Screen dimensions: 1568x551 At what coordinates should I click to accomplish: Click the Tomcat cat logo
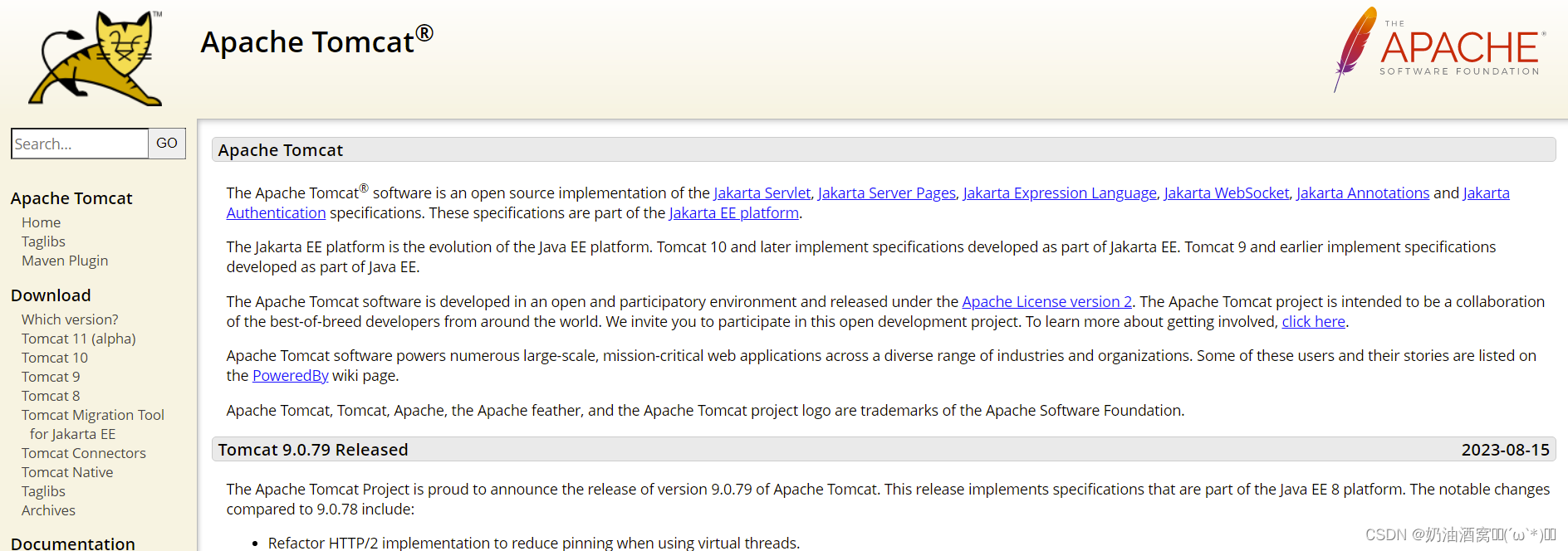click(x=96, y=58)
